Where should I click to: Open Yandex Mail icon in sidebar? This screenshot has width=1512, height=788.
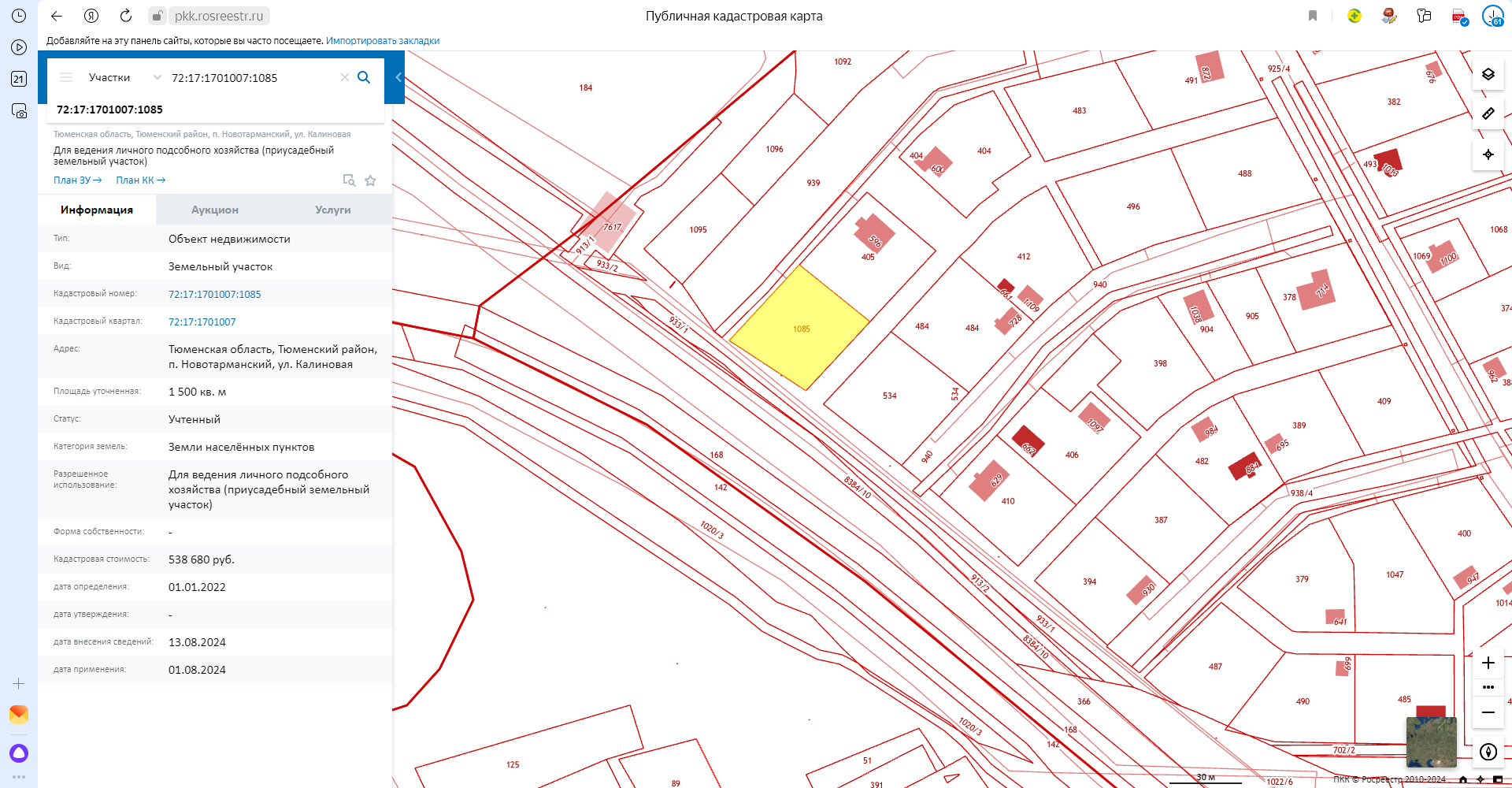pos(19,715)
